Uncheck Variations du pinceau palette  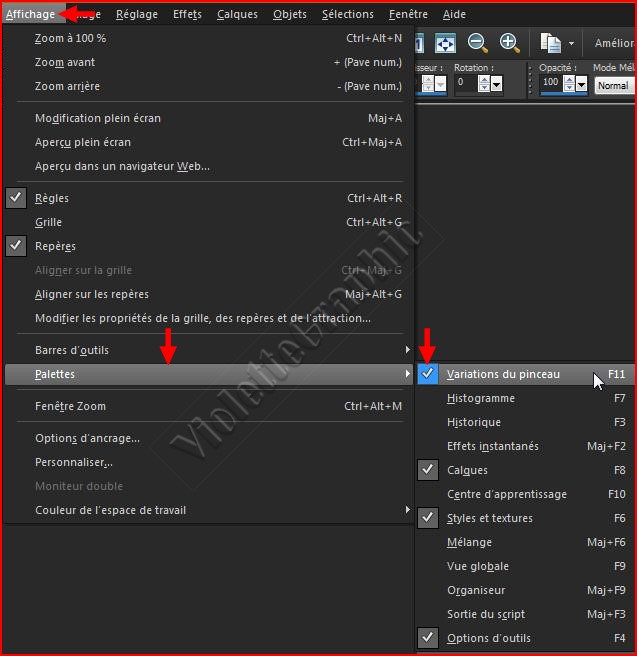point(428,374)
